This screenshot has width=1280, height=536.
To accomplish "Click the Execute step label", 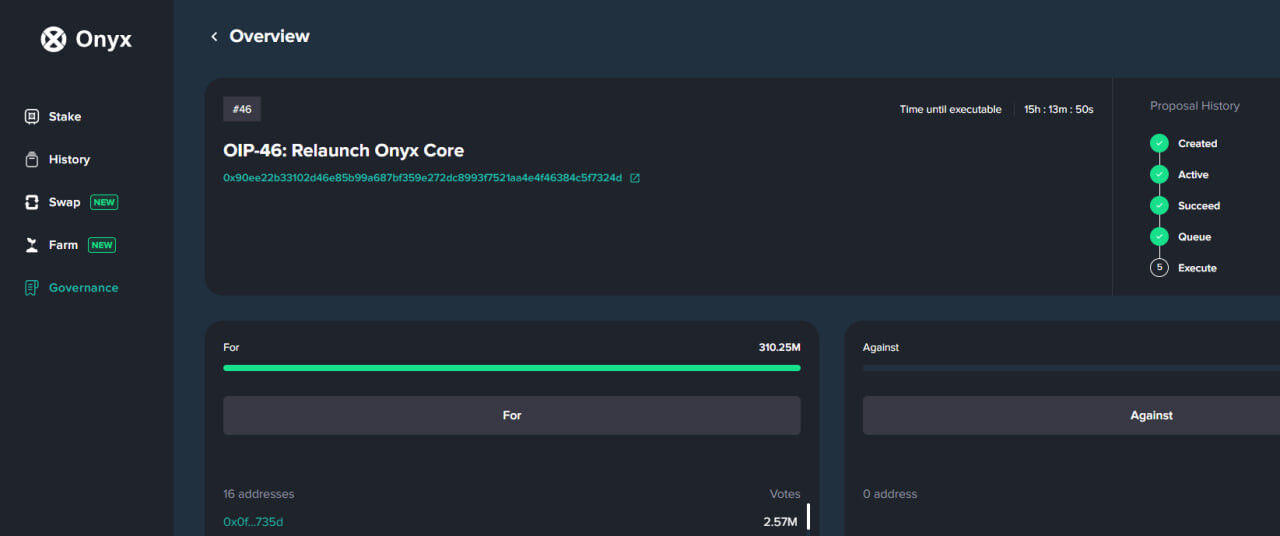I will (1197, 268).
